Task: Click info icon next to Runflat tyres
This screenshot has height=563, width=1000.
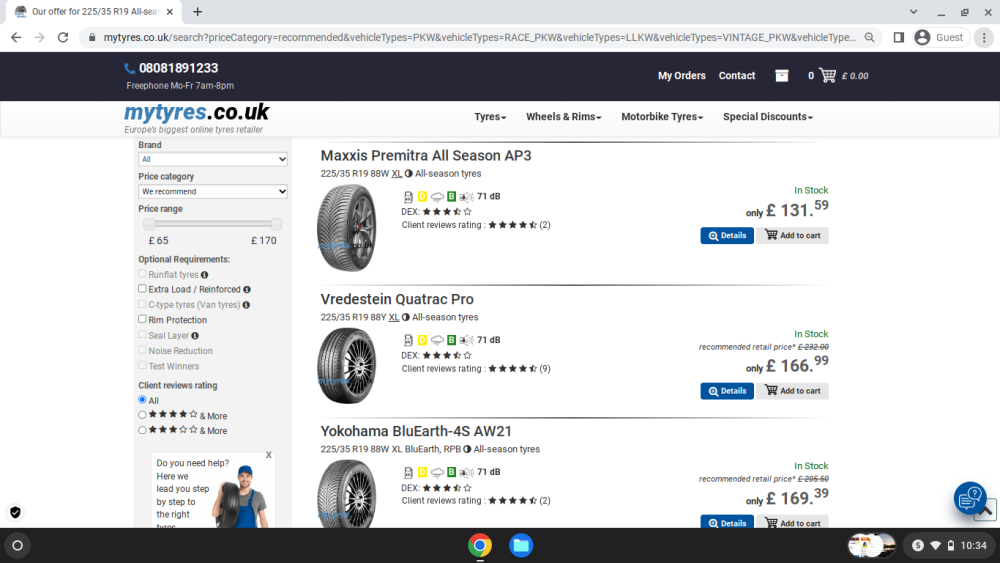Action: pyautogui.click(x=205, y=275)
